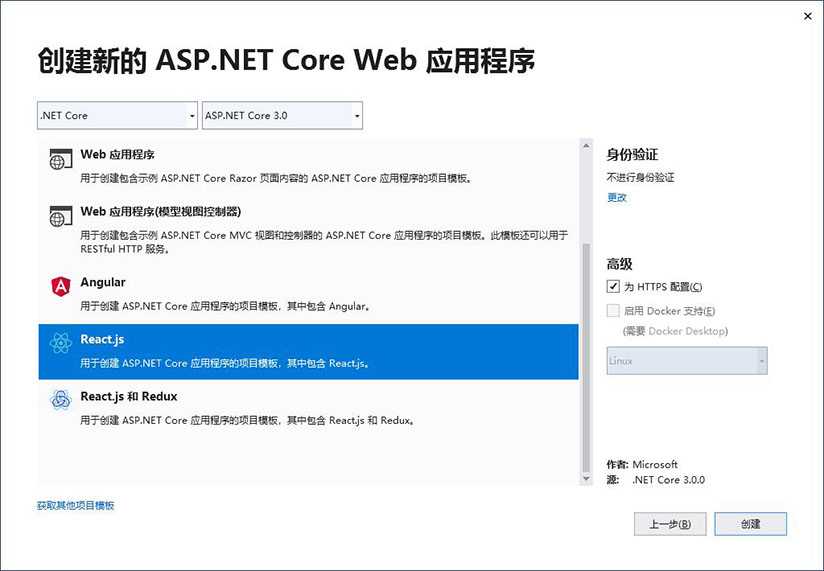Viewport: 824px width, 571px height.
Task: Click the (需要 Docker Desktop) note
Action: coord(675,331)
